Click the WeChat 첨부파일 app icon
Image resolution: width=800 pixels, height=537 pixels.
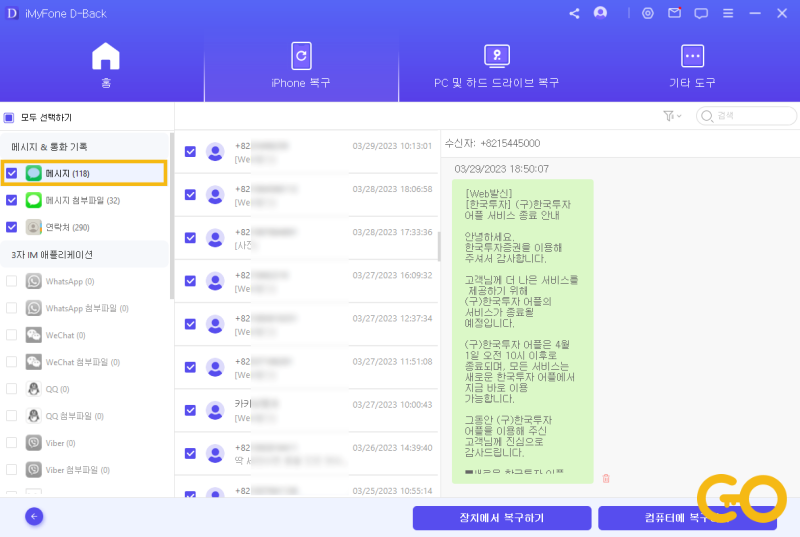[34, 362]
